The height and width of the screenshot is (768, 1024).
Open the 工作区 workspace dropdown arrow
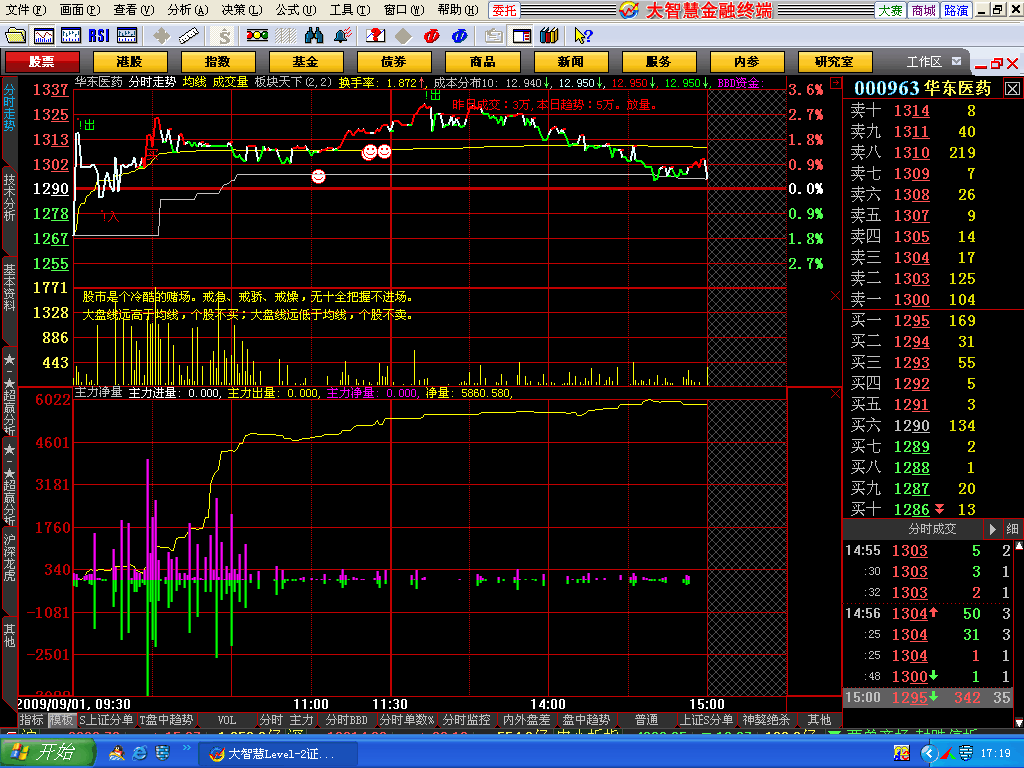pos(957,61)
